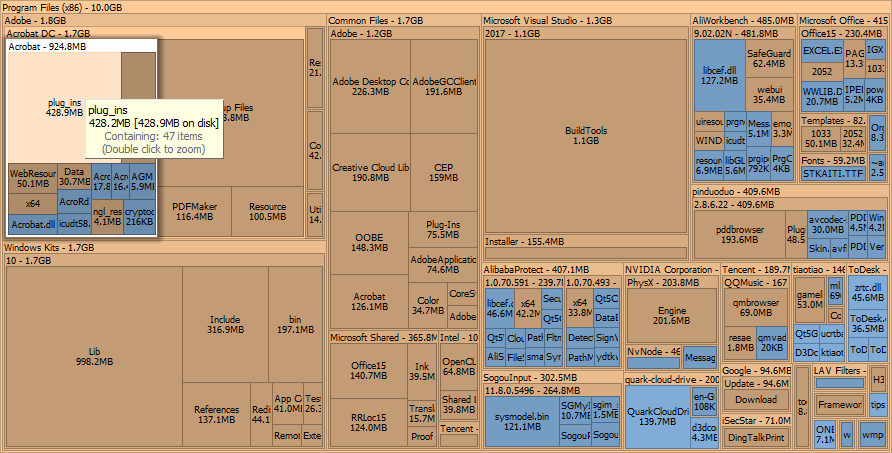Select the pddbrowser 193.6MB block
This screenshot has width=892, height=453.
click(739, 234)
